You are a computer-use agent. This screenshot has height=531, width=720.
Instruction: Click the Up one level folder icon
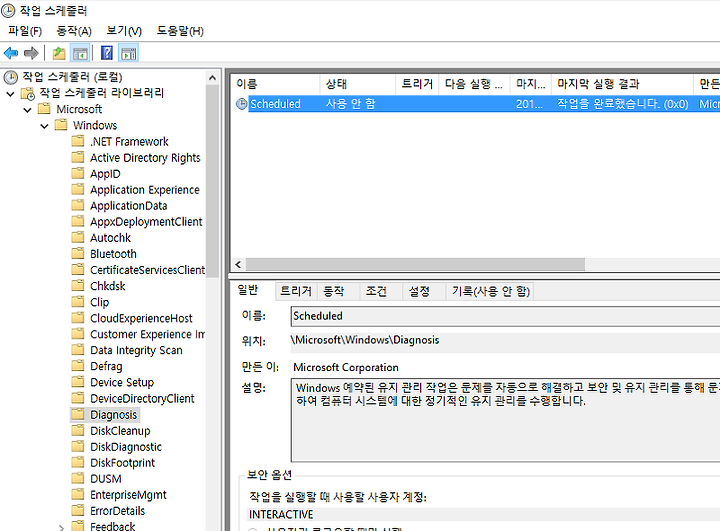pos(59,53)
